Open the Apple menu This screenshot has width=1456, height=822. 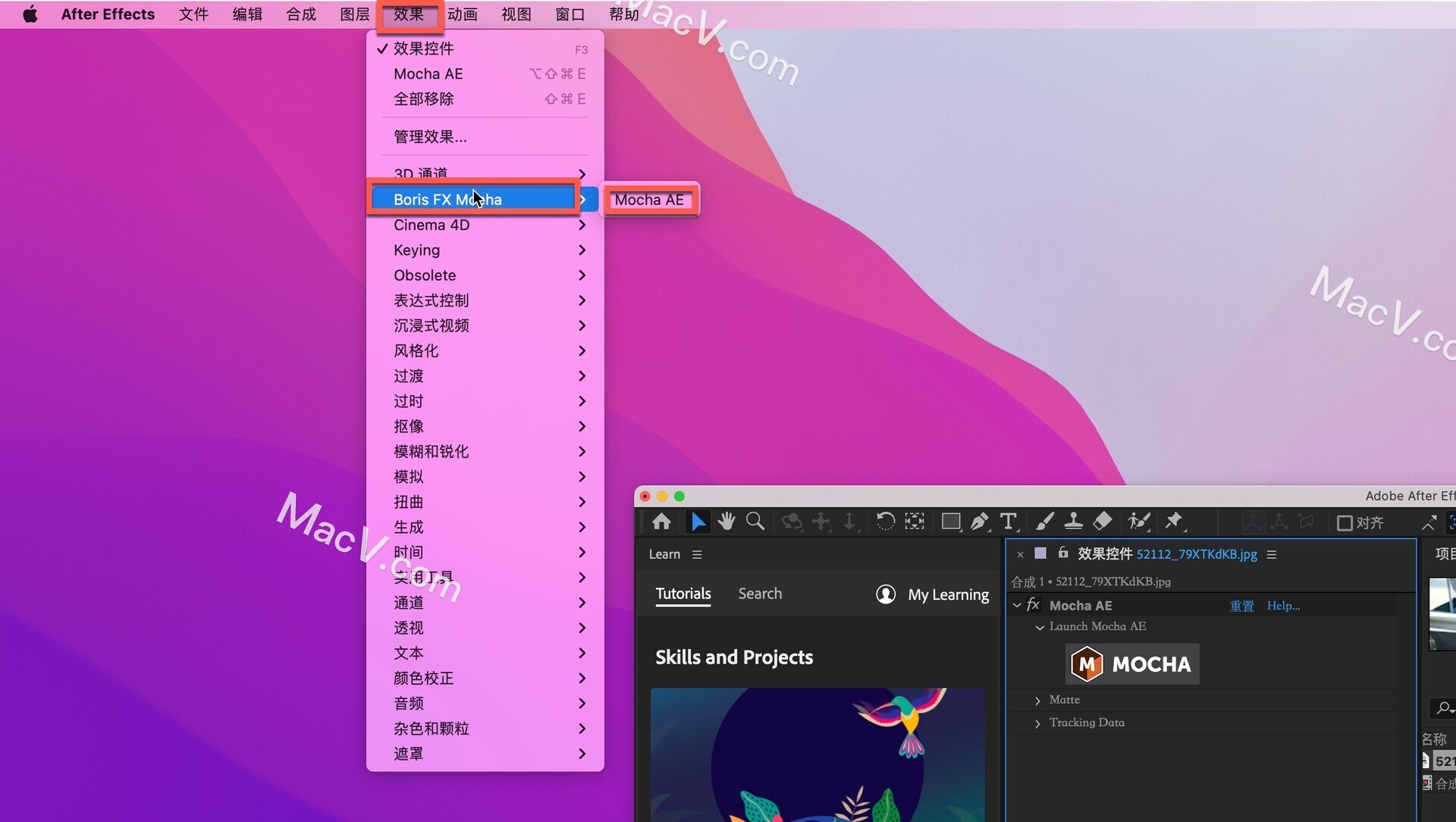30,14
